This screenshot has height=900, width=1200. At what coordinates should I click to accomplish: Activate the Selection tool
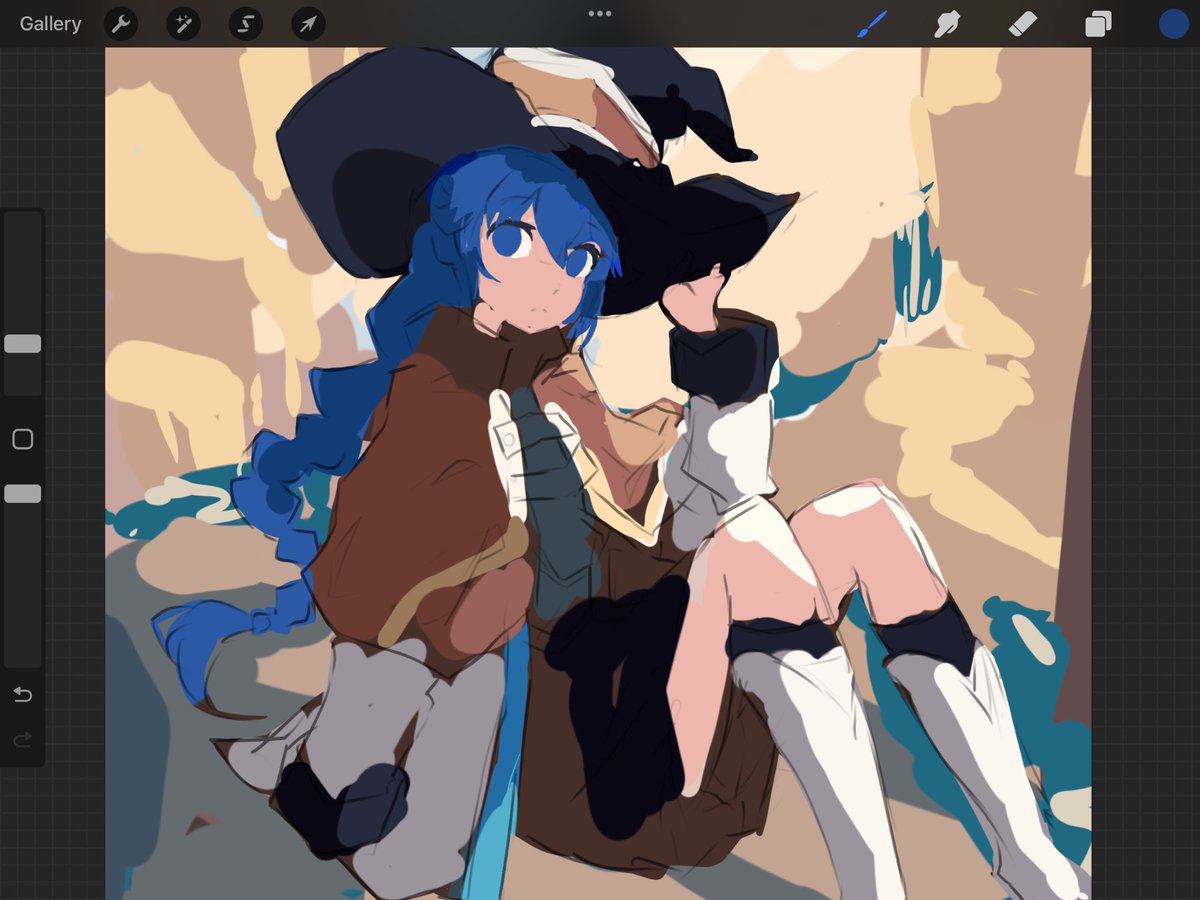coord(245,24)
